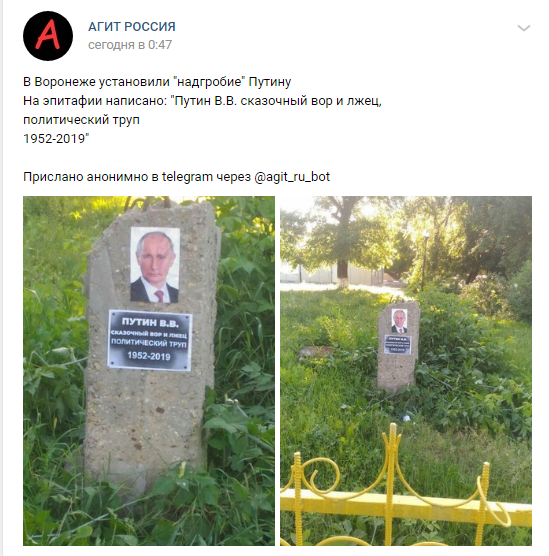Viewport: 549px width, 556px height.
Task: Click the политический труп text line
Action: pyautogui.click(x=81, y=120)
